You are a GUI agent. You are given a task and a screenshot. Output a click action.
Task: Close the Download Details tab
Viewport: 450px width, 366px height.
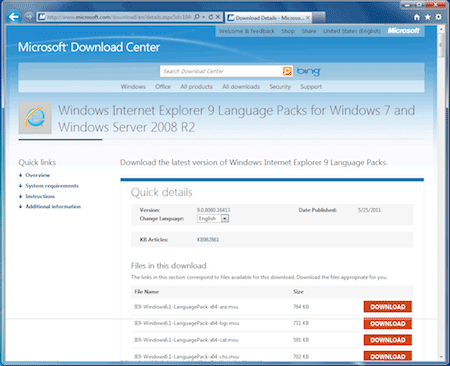point(308,18)
